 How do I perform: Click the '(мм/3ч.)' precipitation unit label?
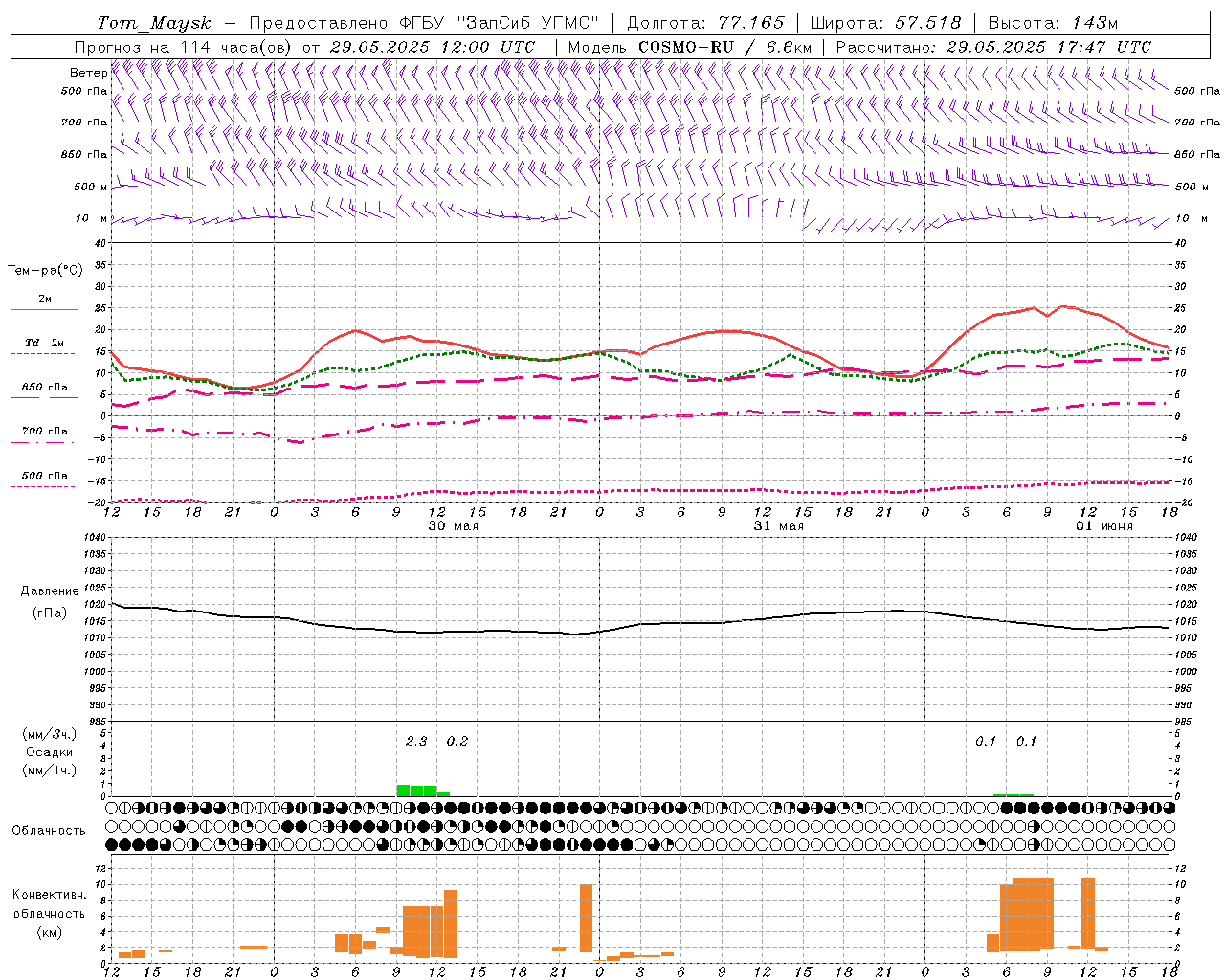click(50, 735)
